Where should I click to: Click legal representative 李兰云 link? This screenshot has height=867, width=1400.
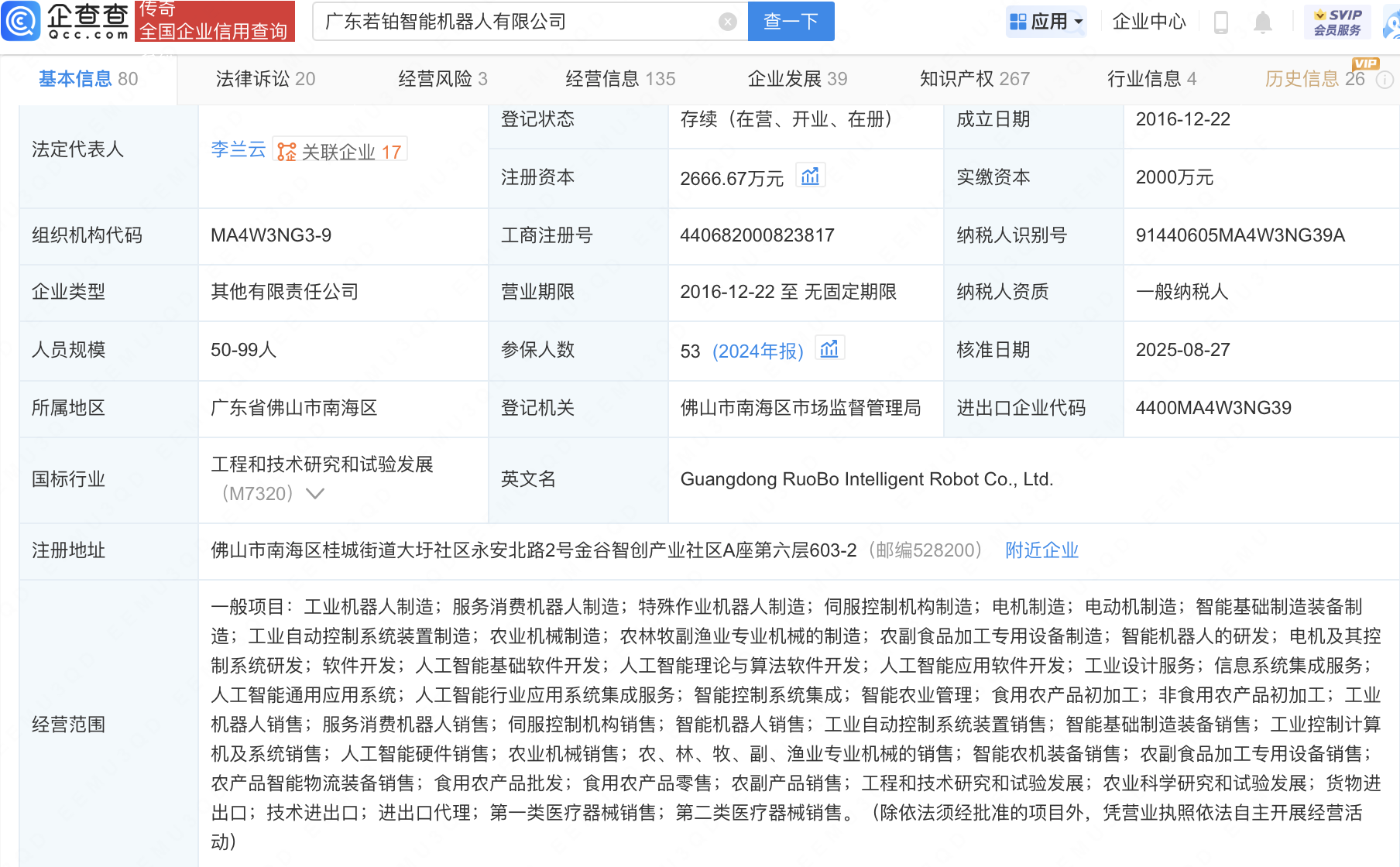click(x=238, y=152)
